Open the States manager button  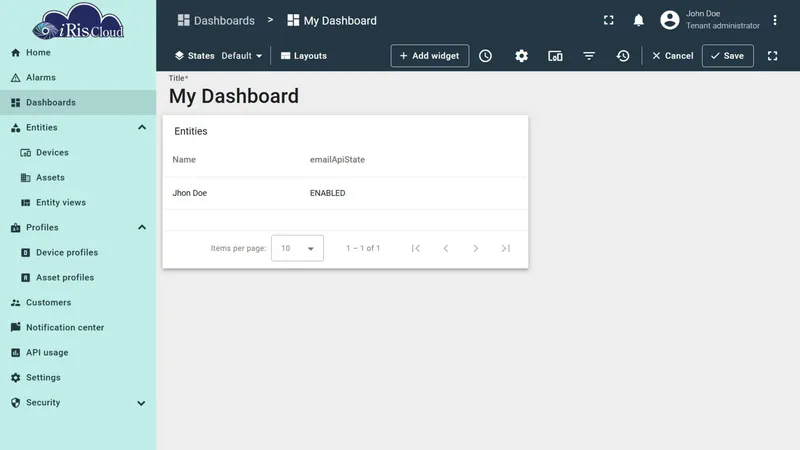click(194, 56)
